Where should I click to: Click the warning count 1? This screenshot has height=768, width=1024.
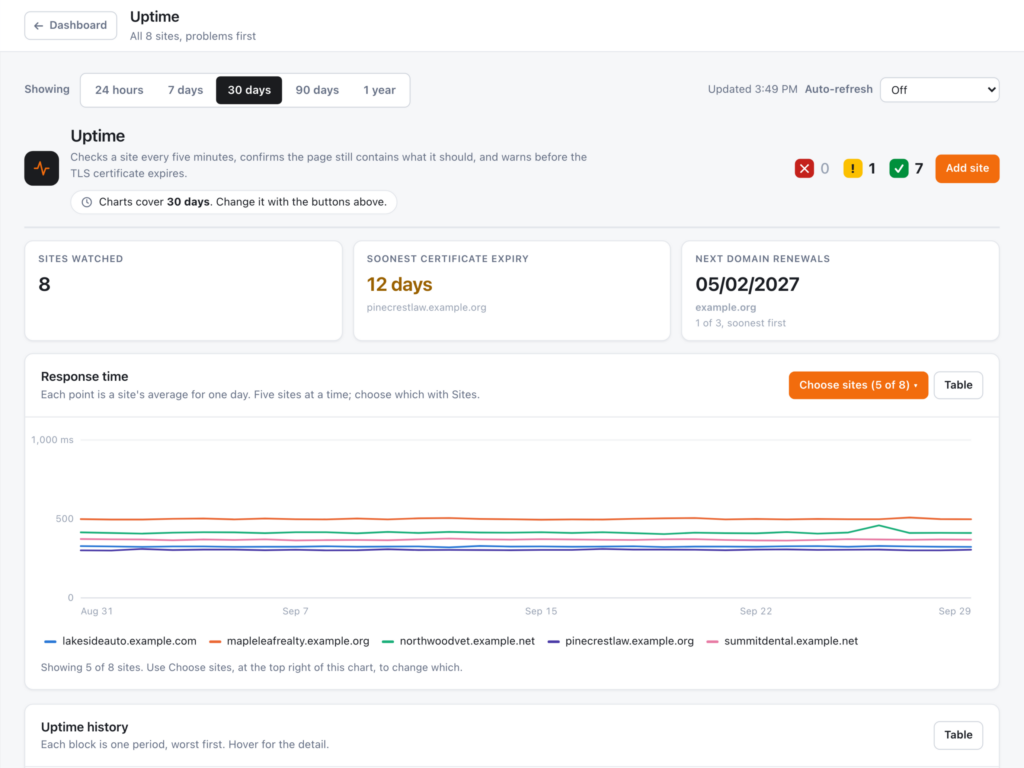point(872,169)
